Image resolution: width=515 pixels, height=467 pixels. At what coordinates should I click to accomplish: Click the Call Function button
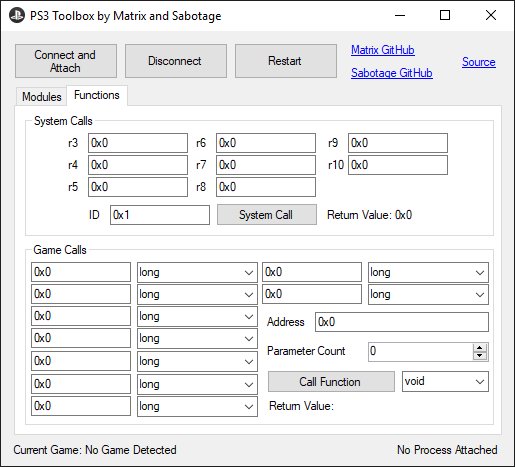pyautogui.click(x=331, y=382)
